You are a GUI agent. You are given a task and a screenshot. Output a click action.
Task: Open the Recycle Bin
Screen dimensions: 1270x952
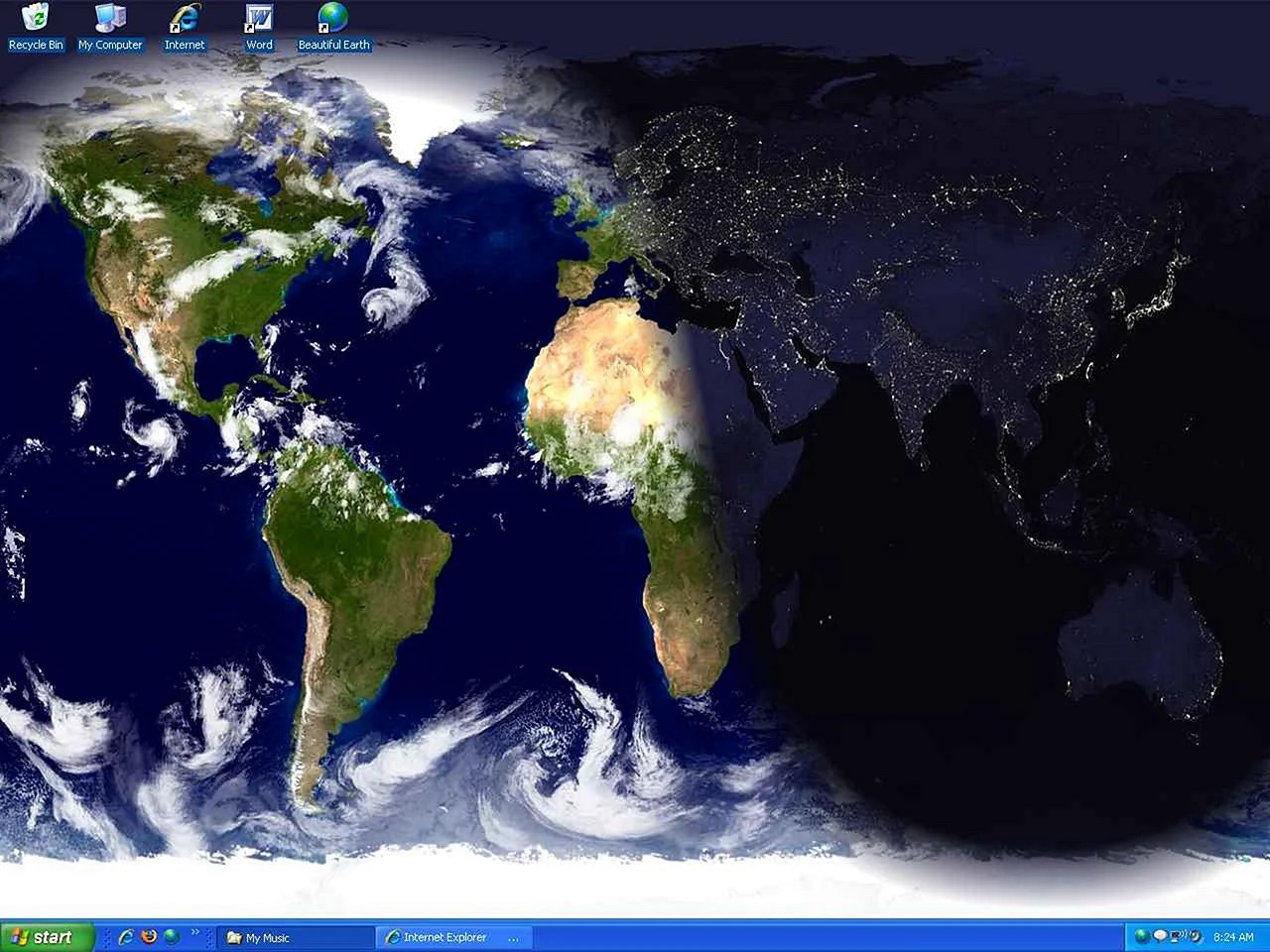(36, 18)
